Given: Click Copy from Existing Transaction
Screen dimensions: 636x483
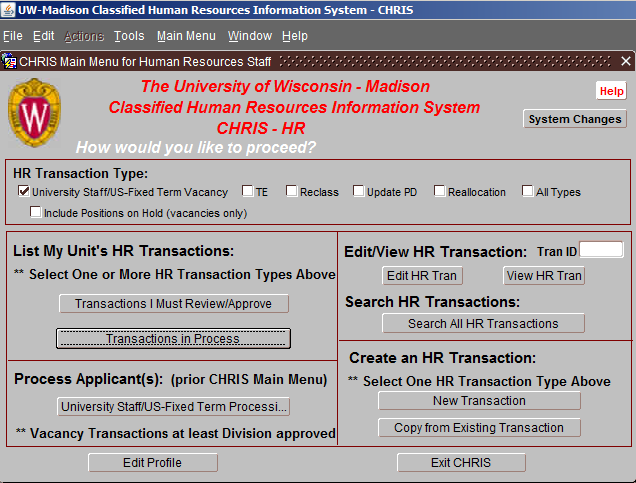Looking at the screenshot, I should (479, 427).
